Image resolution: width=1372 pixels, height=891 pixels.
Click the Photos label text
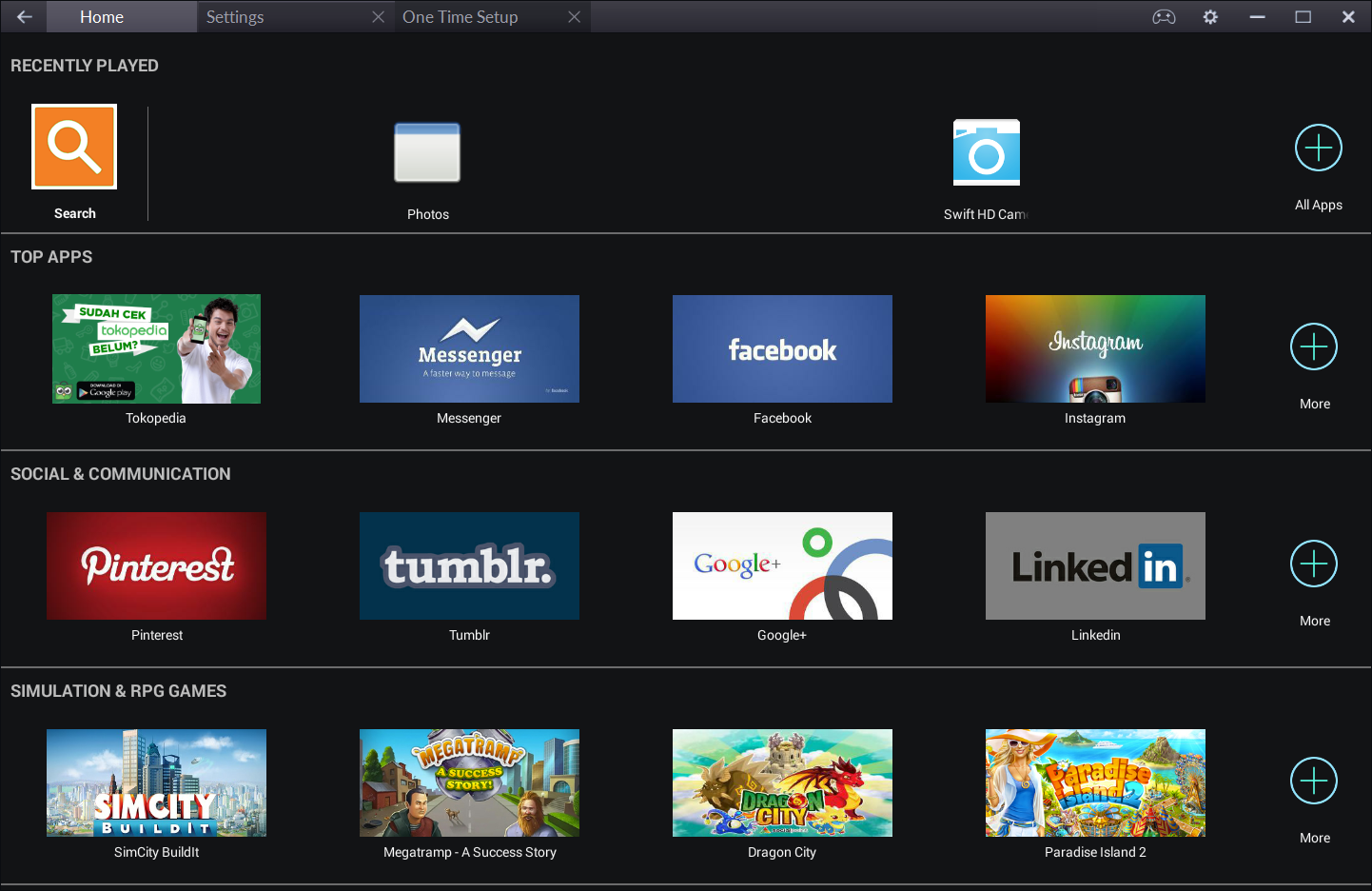(x=428, y=214)
